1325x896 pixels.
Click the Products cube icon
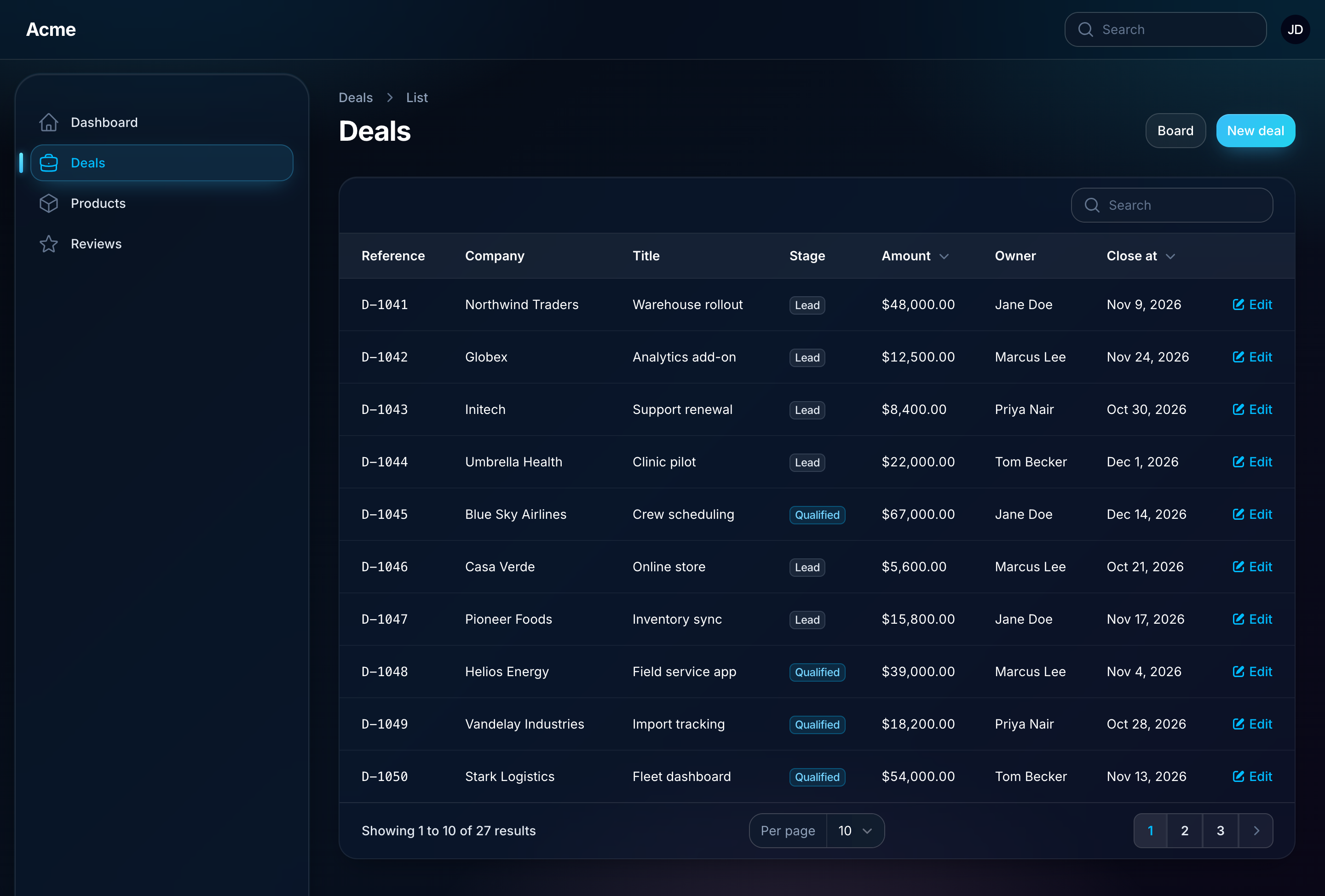[x=49, y=203]
